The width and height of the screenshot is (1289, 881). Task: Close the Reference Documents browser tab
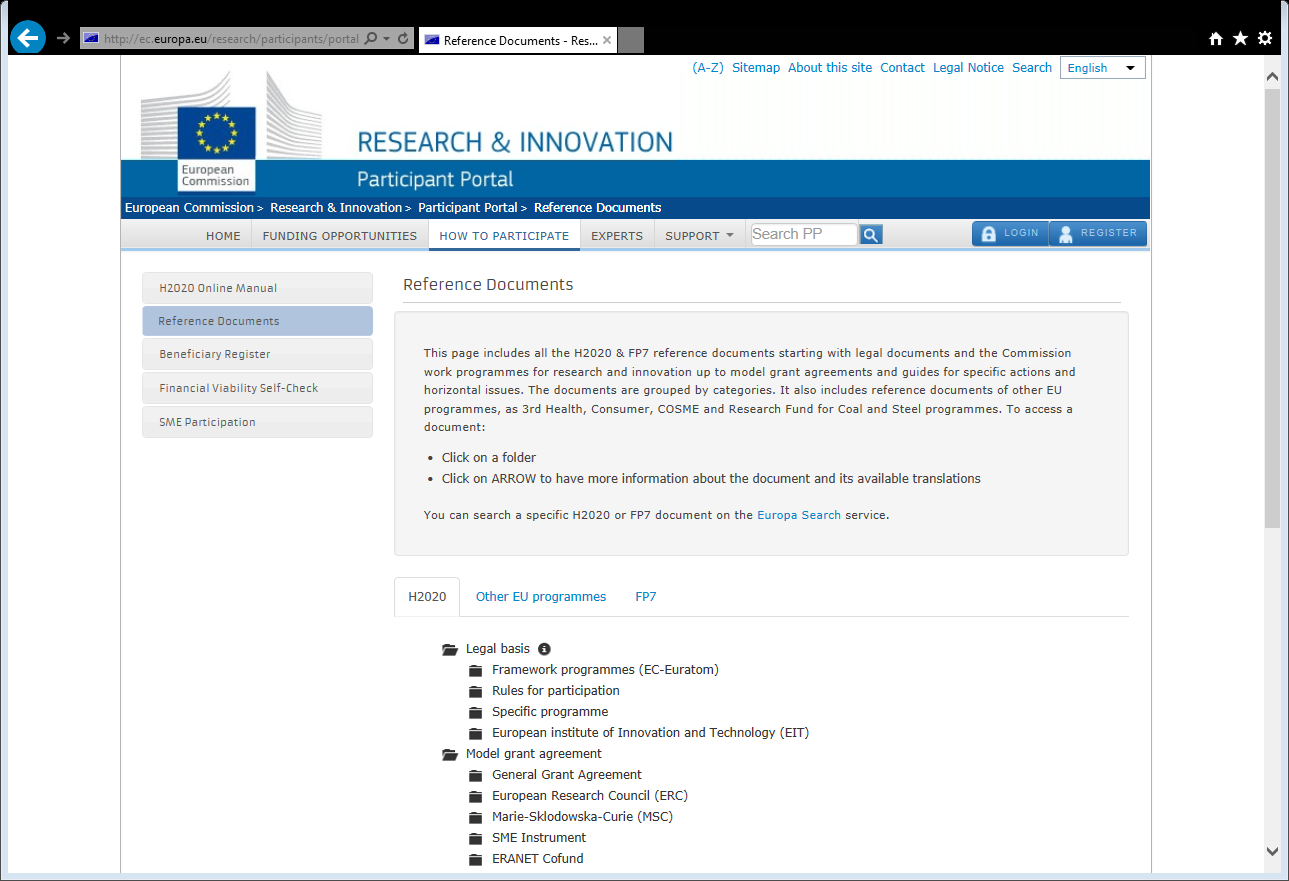pyautogui.click(x=607, y=40)
